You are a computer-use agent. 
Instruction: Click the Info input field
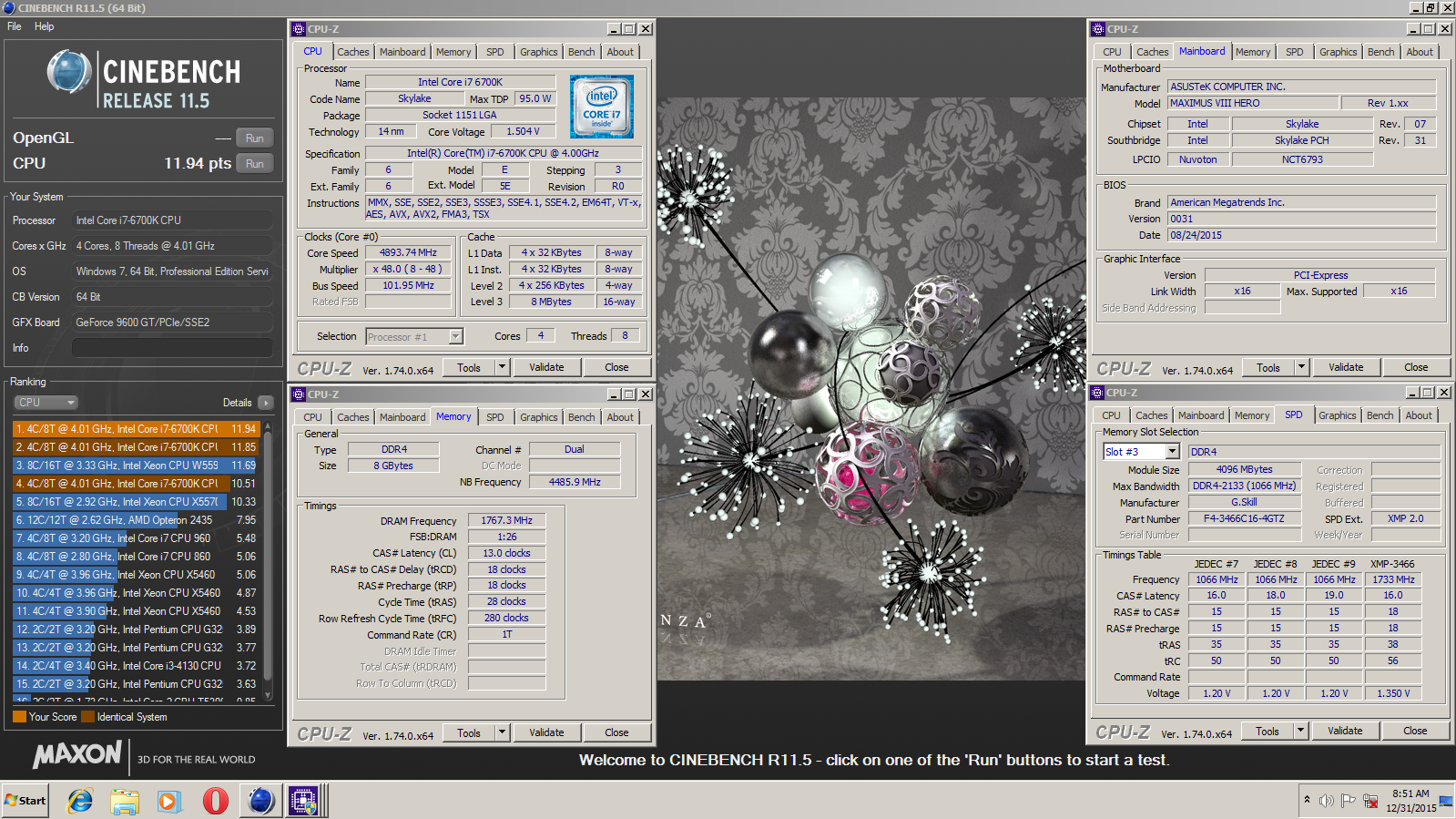click(172, 348)
